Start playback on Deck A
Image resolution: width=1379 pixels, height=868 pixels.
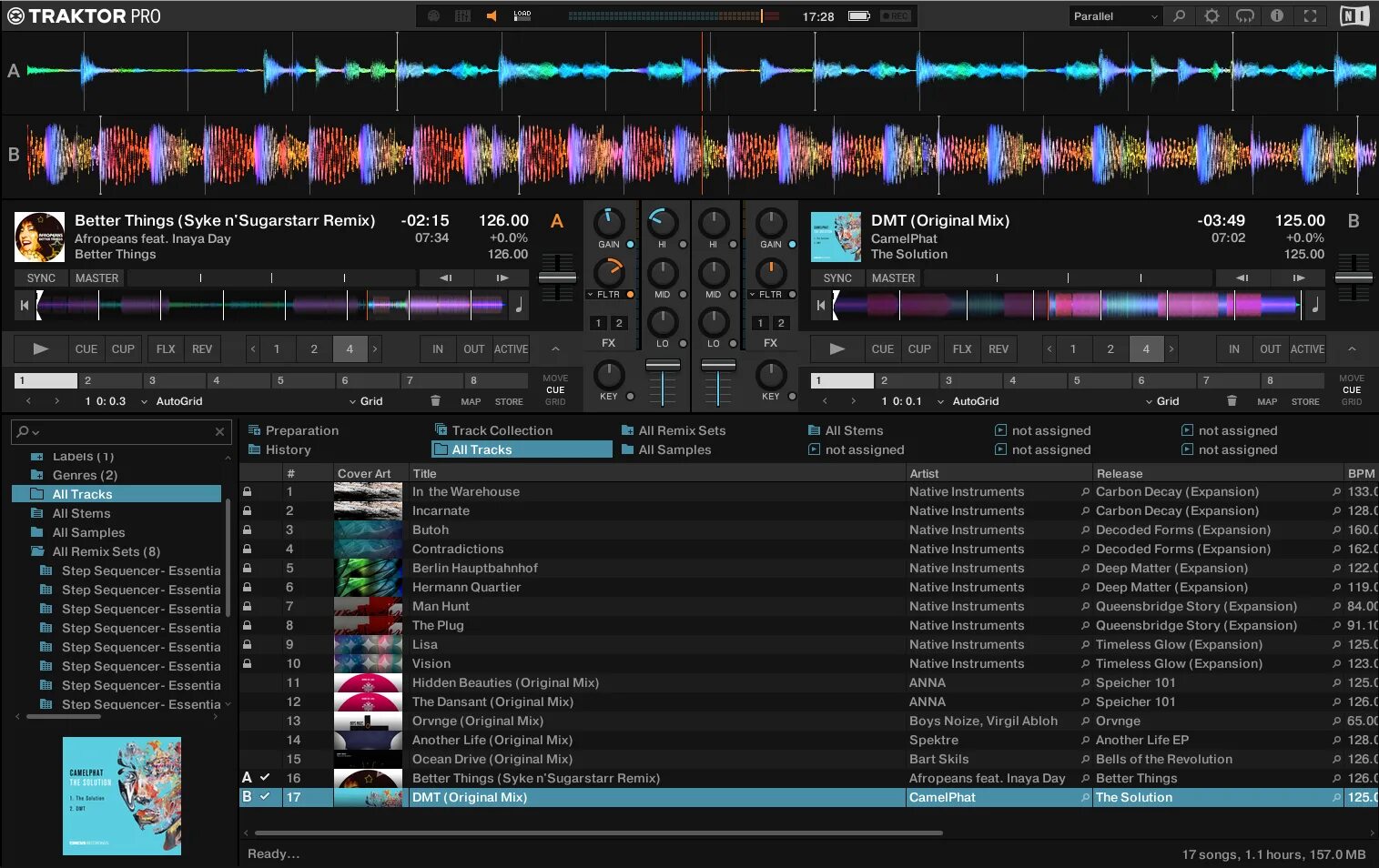pos(41,349)
